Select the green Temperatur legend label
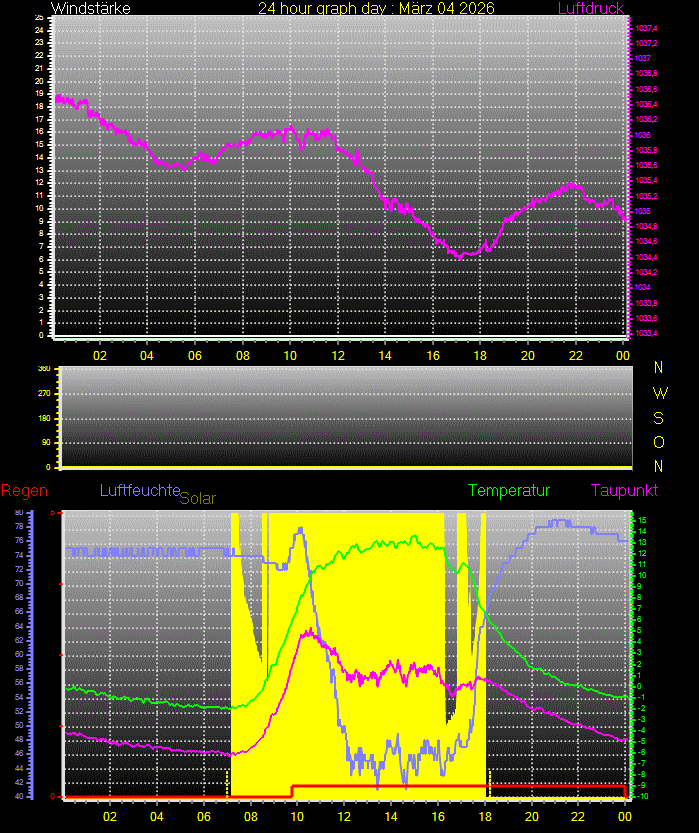This screenshot has height=833, width=699. coord(509,490)
